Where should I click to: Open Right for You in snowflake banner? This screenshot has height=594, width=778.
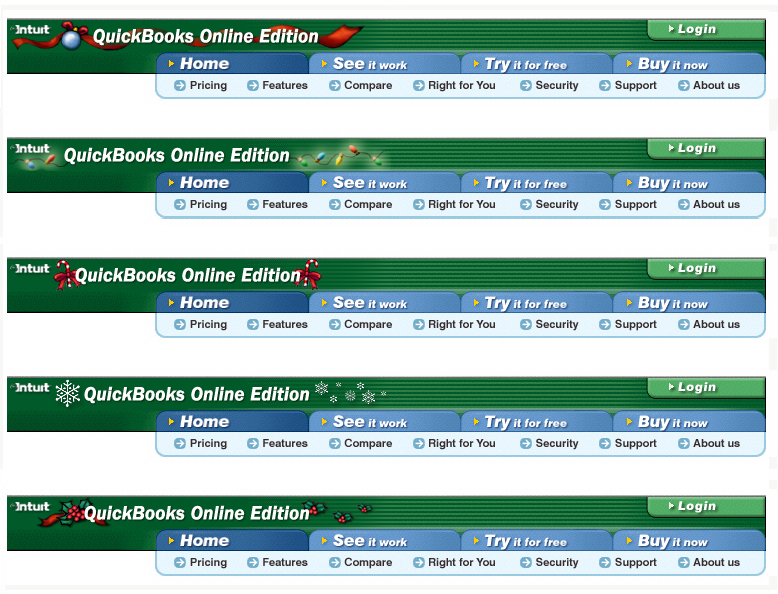click(x=461, y=444)
